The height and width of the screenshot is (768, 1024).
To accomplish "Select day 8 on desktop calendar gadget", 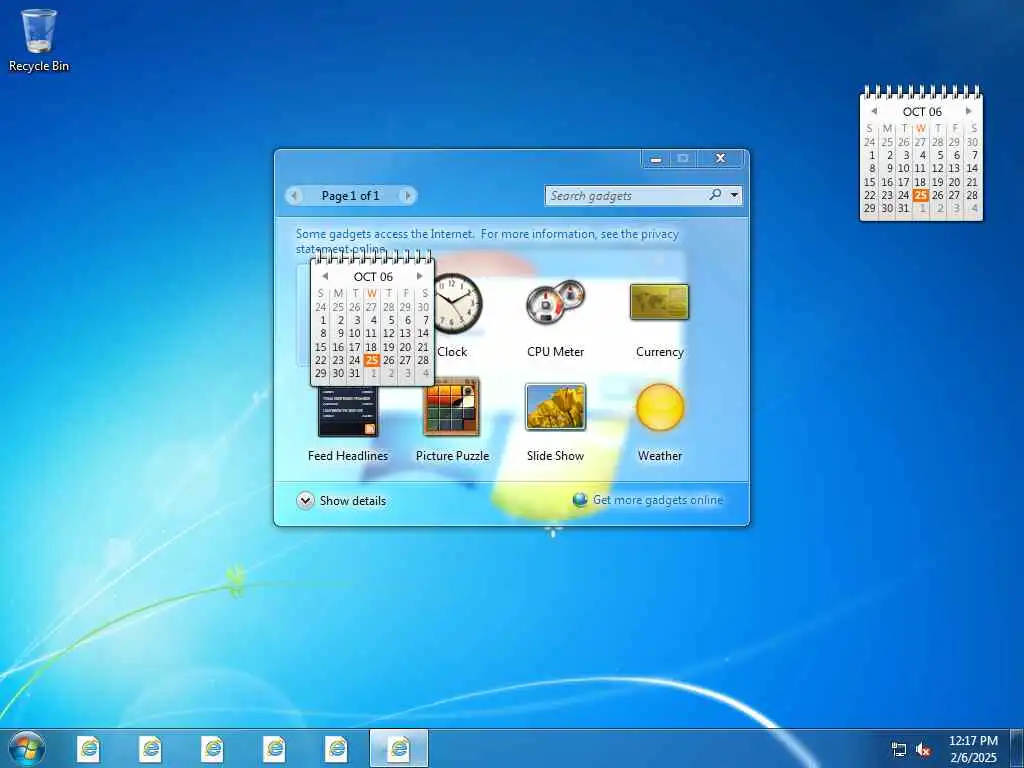I will 871,168.
